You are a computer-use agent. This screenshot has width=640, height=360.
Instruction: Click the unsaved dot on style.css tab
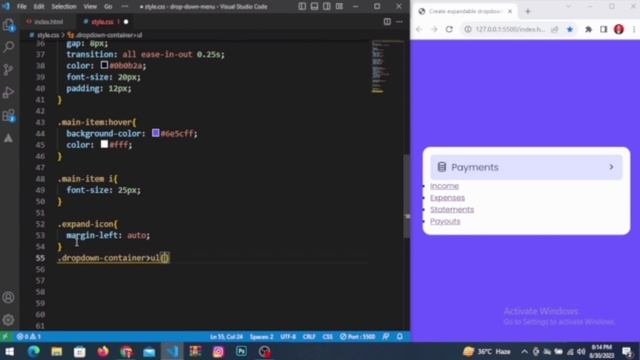coord(126,22)
